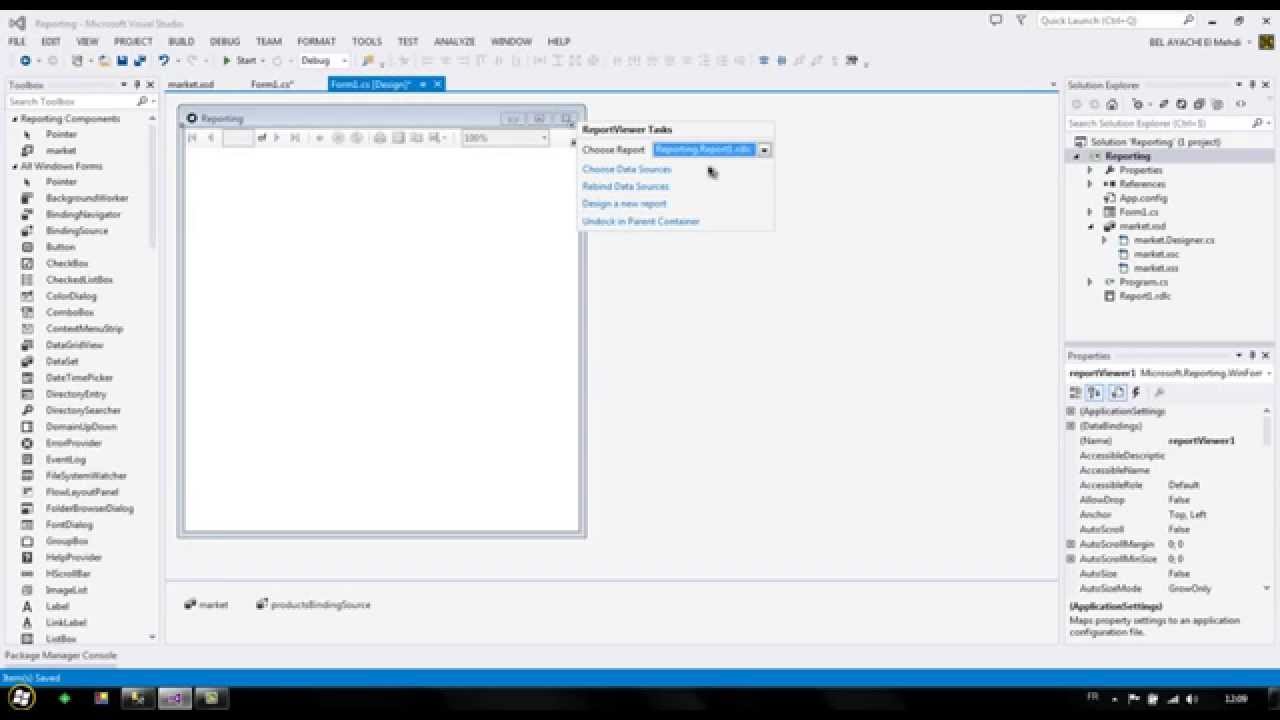Click productsBindingSource in component tray
Image resolution: width=1280 pixels, height=720 pixels.
[313, 604]
